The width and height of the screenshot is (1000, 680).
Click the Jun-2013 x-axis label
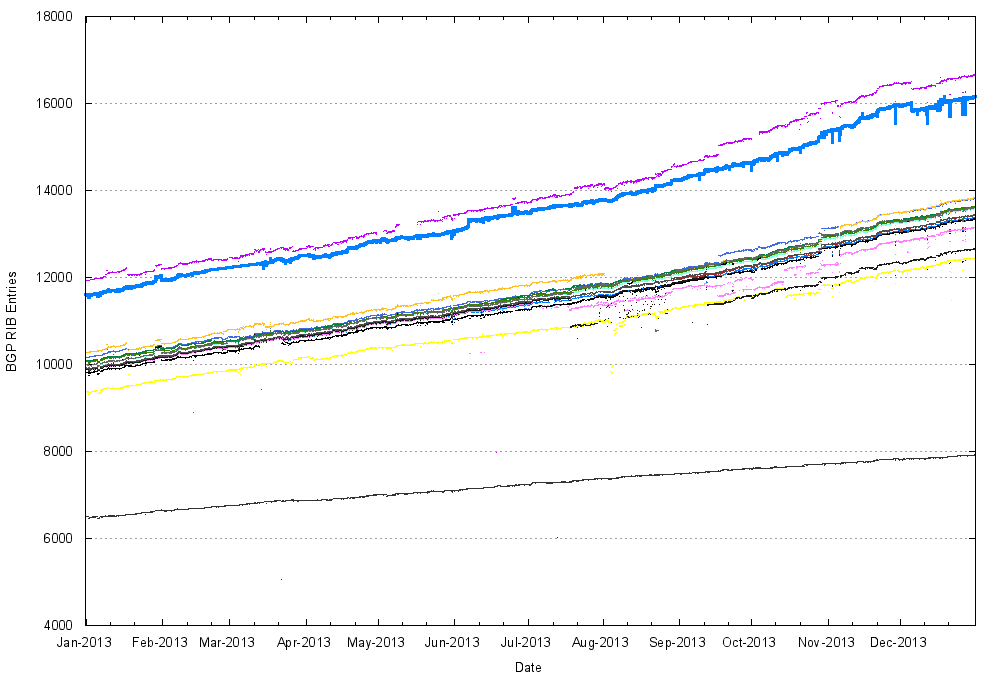452,643
